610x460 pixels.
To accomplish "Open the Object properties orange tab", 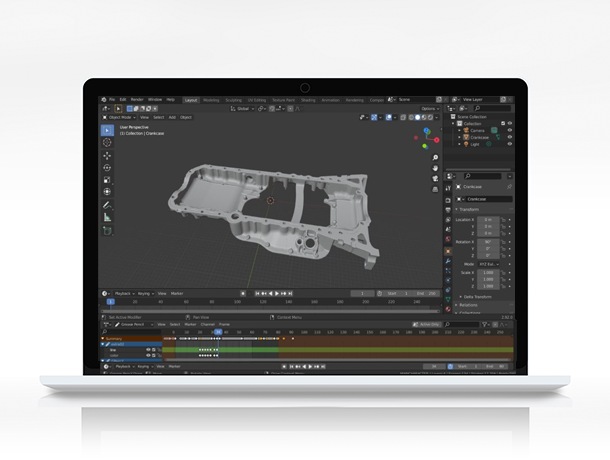I will (448, 251).
